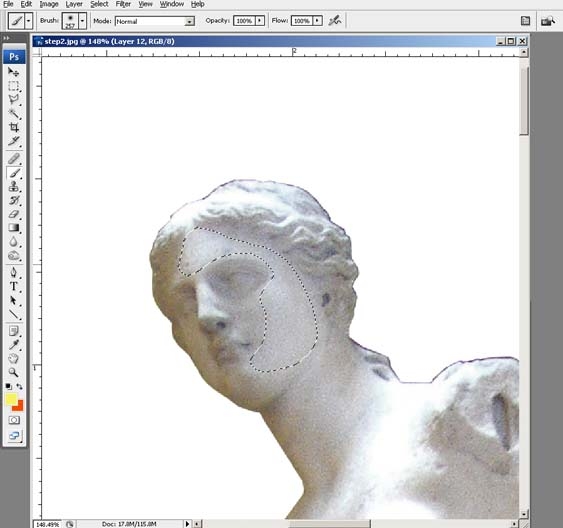Select the Gradient tool
This screenshot has height=528, width=563.
click(14, 228)
